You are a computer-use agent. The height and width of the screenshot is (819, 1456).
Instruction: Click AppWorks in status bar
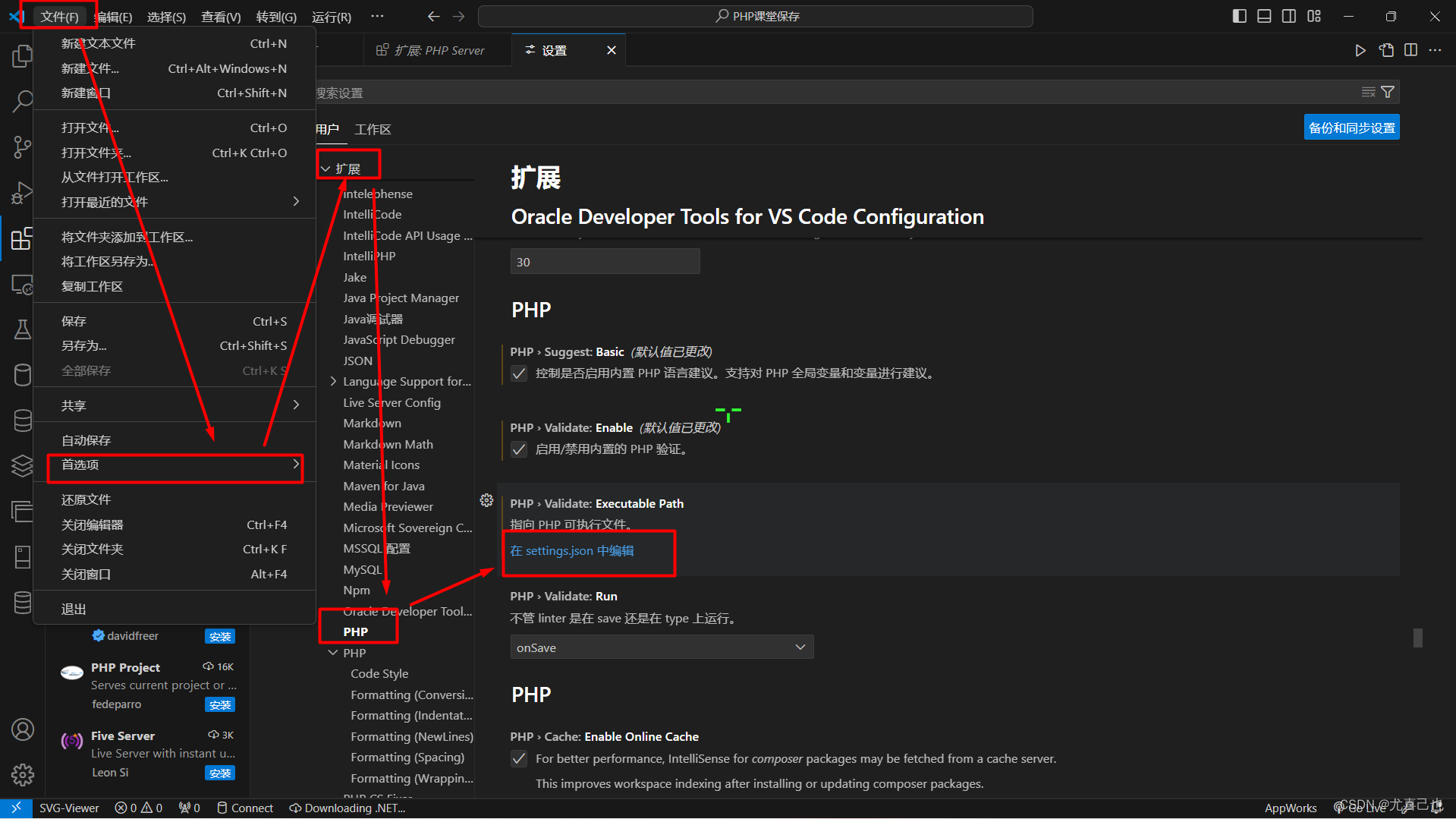coord(1290,808)
